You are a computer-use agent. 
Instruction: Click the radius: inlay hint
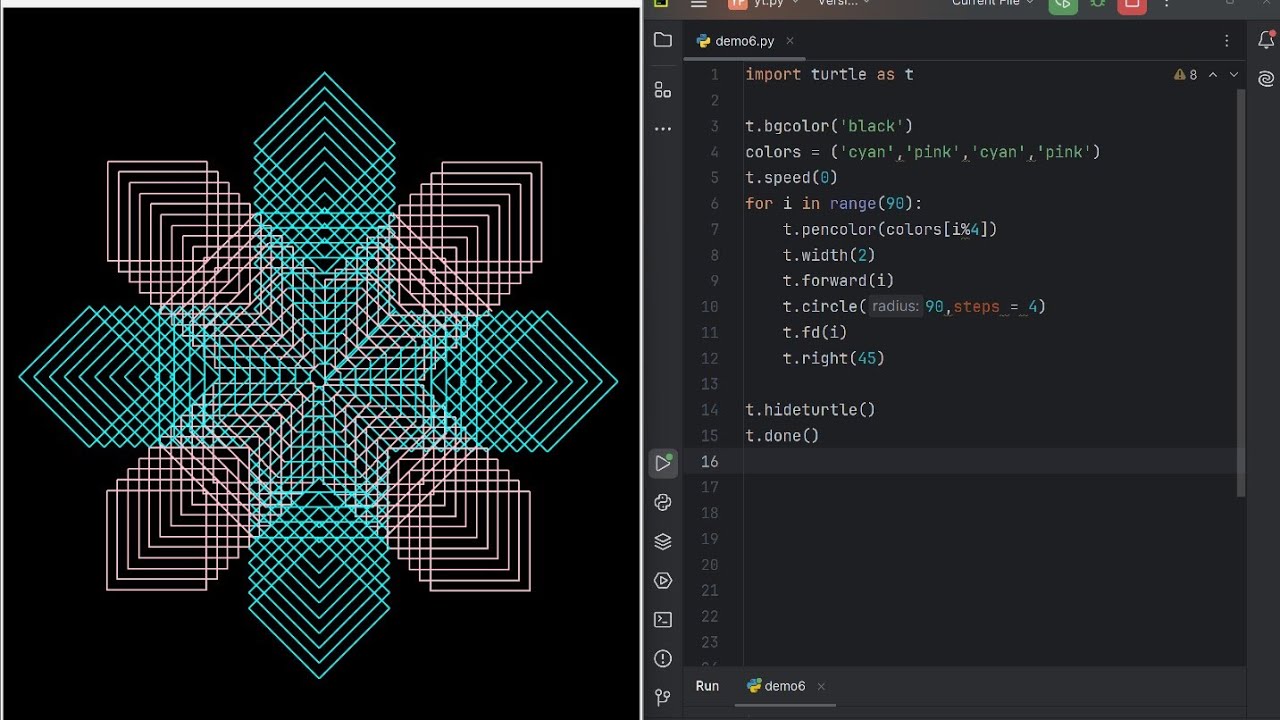pyautogui.click(x=894, y=306)
